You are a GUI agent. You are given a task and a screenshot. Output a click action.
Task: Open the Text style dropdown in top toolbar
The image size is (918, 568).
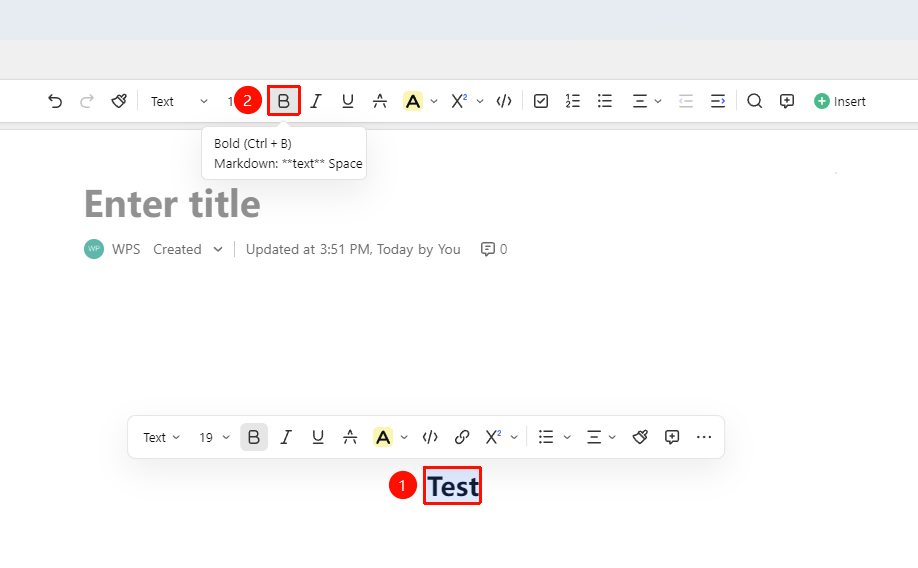179,101
